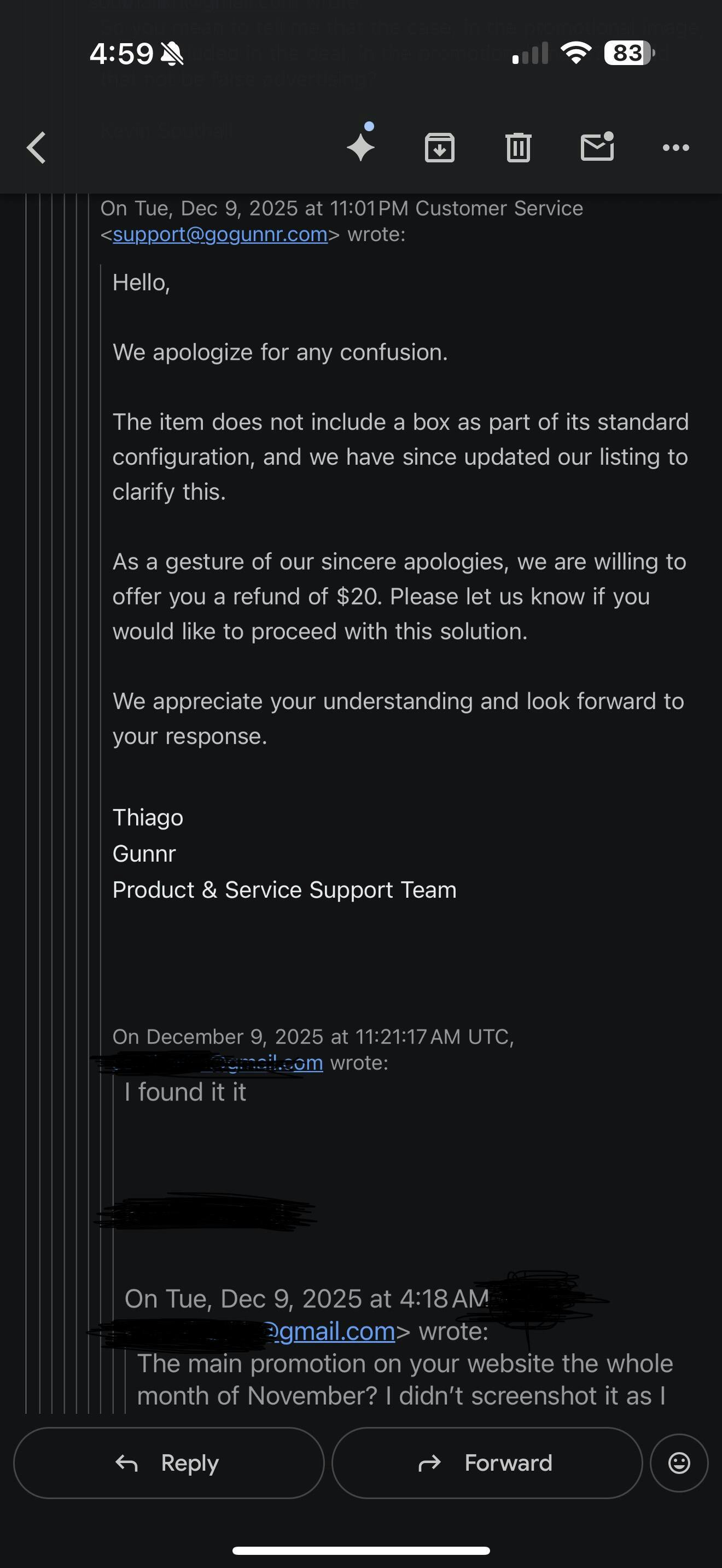Tap the $20 refund offer paragraph
The height and width of the screenshot is (1568, 722).
399,596
